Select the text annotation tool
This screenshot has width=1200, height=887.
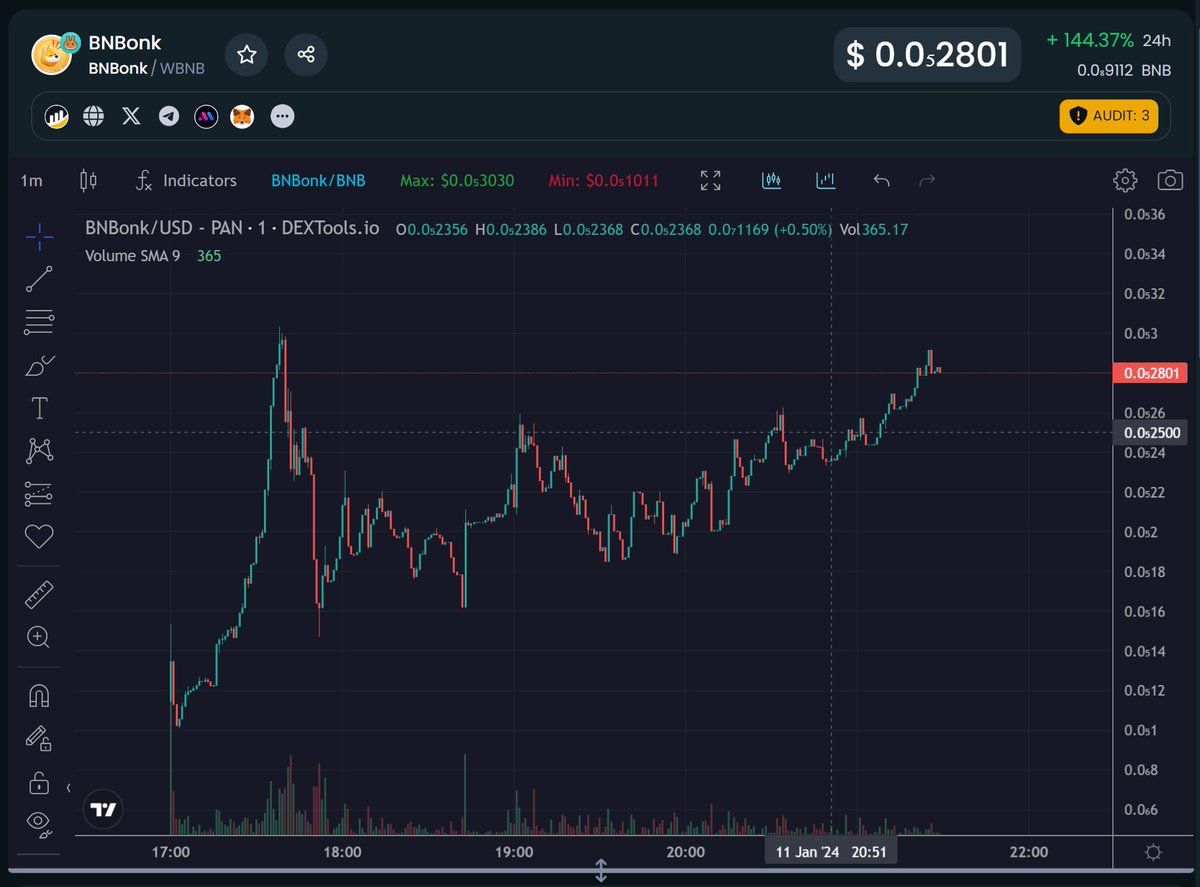tap(39, 408)
